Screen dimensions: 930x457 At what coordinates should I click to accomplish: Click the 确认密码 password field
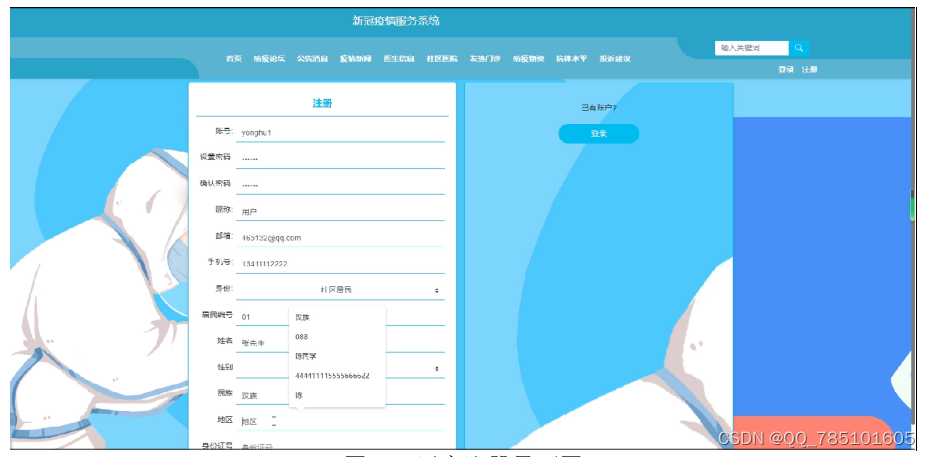[340, 185]
